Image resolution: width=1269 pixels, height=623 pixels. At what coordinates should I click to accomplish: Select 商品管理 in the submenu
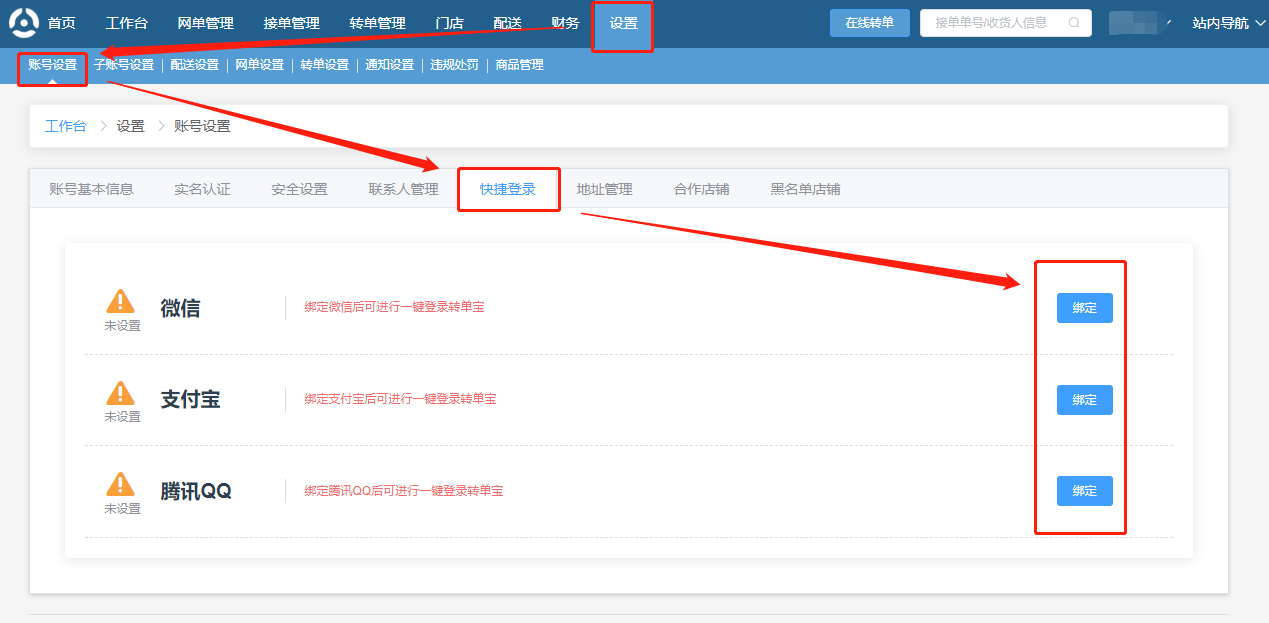tap(520, 65)
